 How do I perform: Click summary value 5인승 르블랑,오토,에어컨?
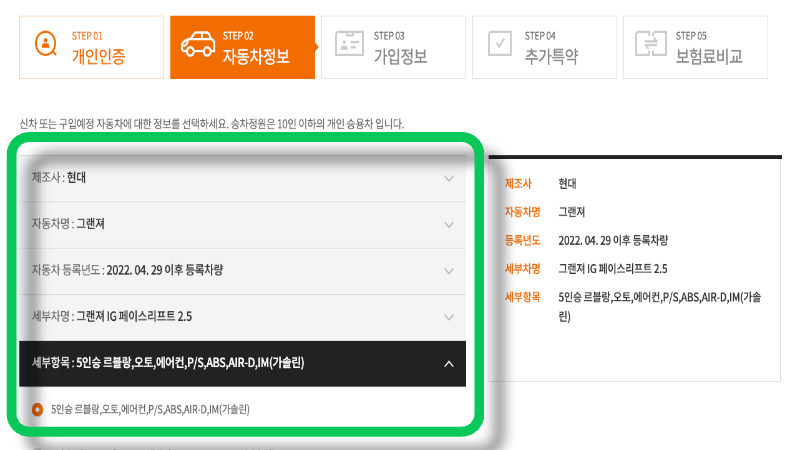tap(660, 307)
